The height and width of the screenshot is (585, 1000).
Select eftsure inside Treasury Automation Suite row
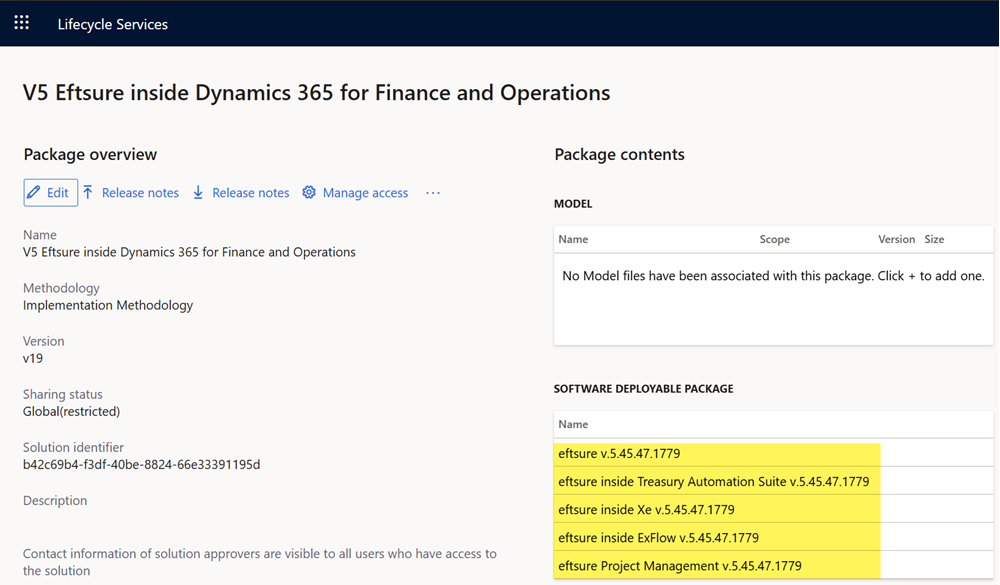(x=774, y=482)
